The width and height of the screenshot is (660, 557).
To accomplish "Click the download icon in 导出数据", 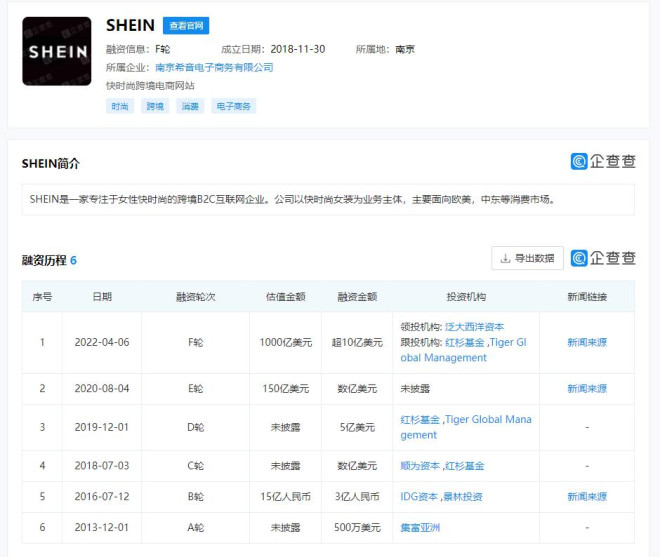I will 505,259.
